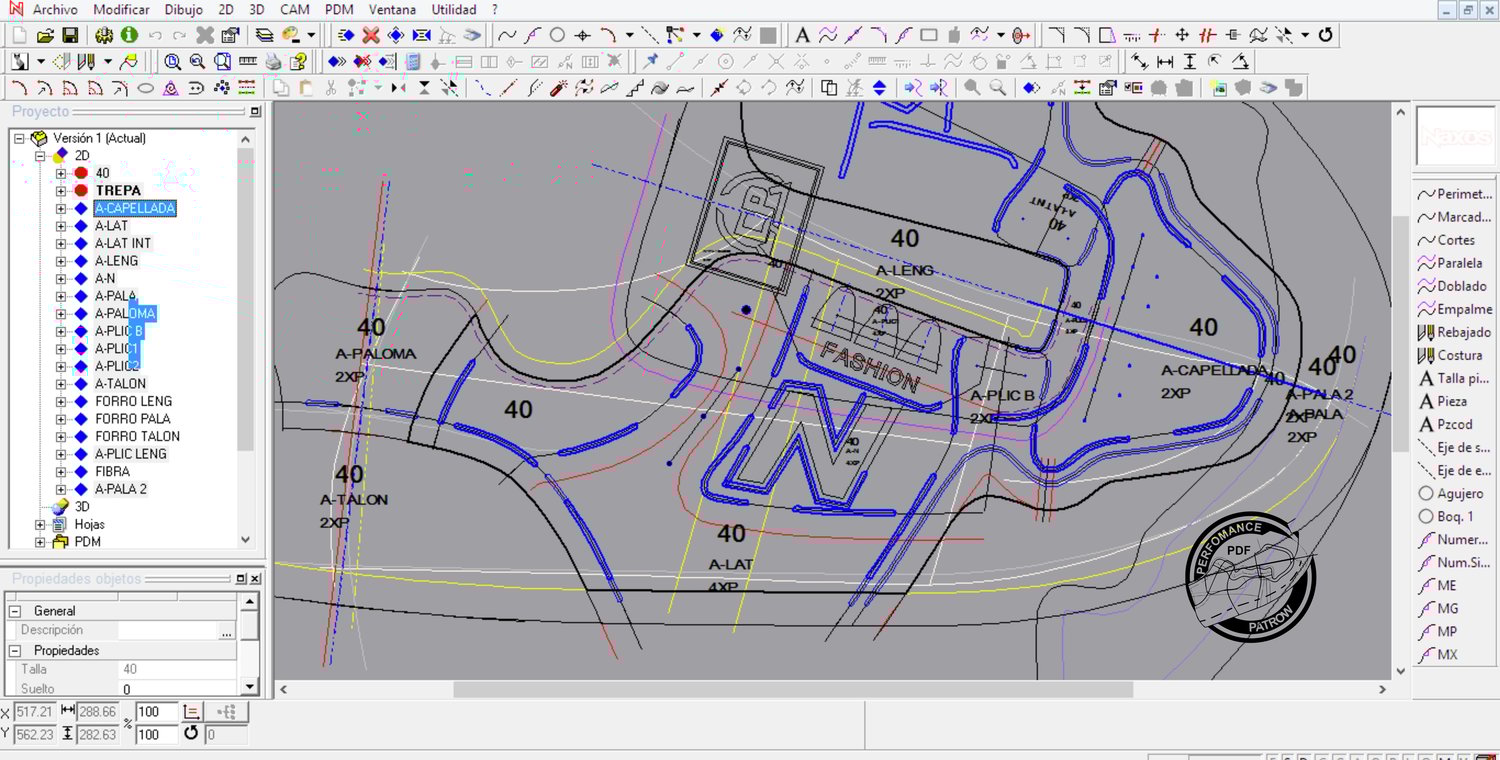The width and height of the screenshot is (1500, 760).
Task: Click the rotate arrow icon in top toolbar
Action: 1326,35
